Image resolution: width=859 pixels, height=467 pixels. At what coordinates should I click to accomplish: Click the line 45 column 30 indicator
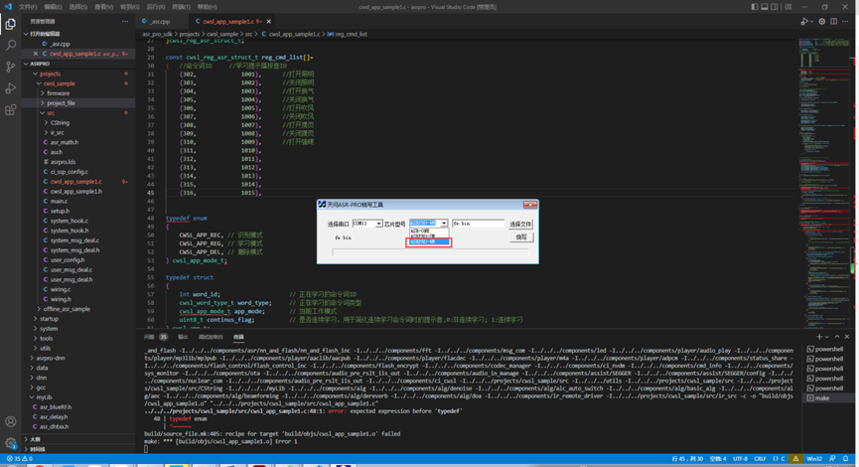pos(687,459)
